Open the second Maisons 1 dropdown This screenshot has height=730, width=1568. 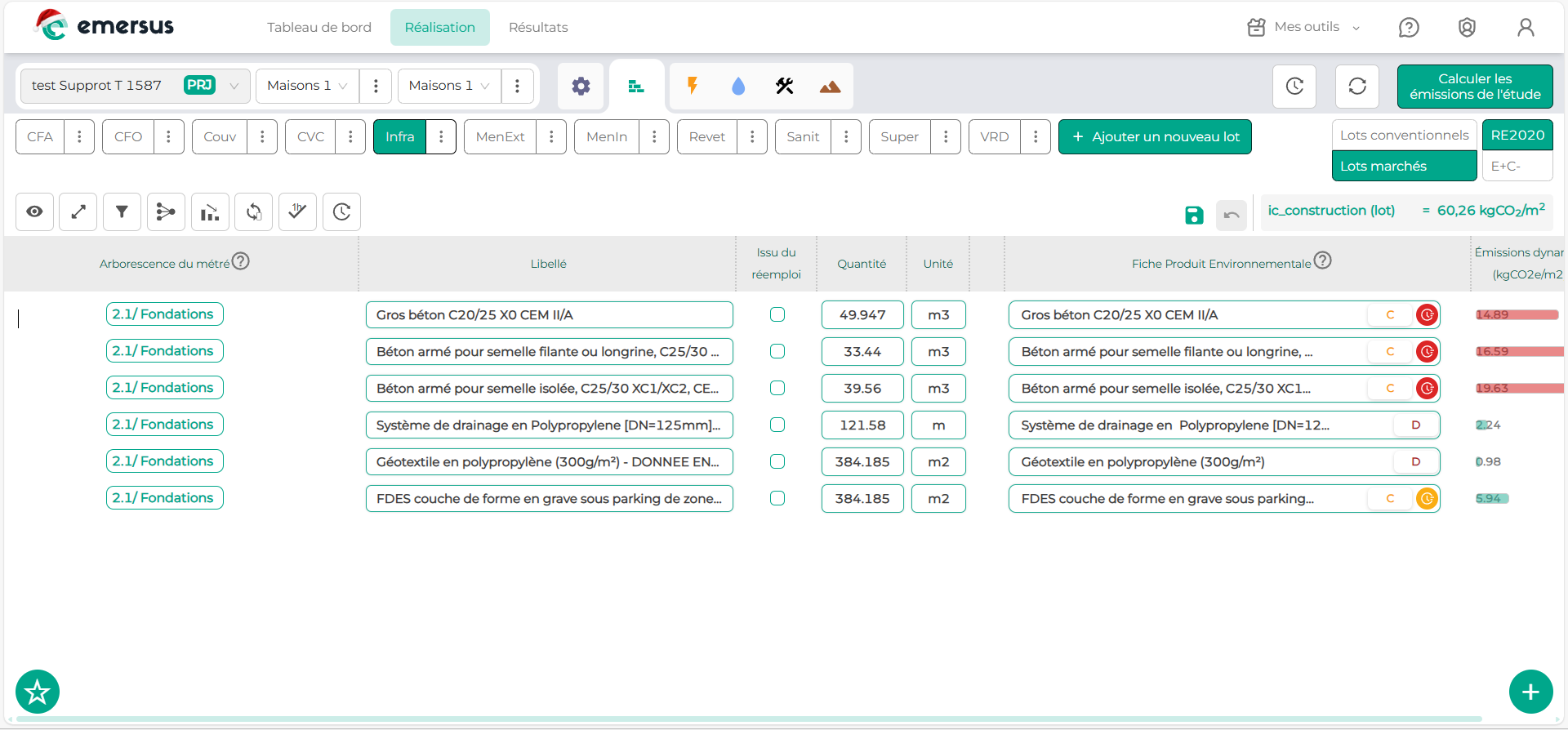point(448,85)
